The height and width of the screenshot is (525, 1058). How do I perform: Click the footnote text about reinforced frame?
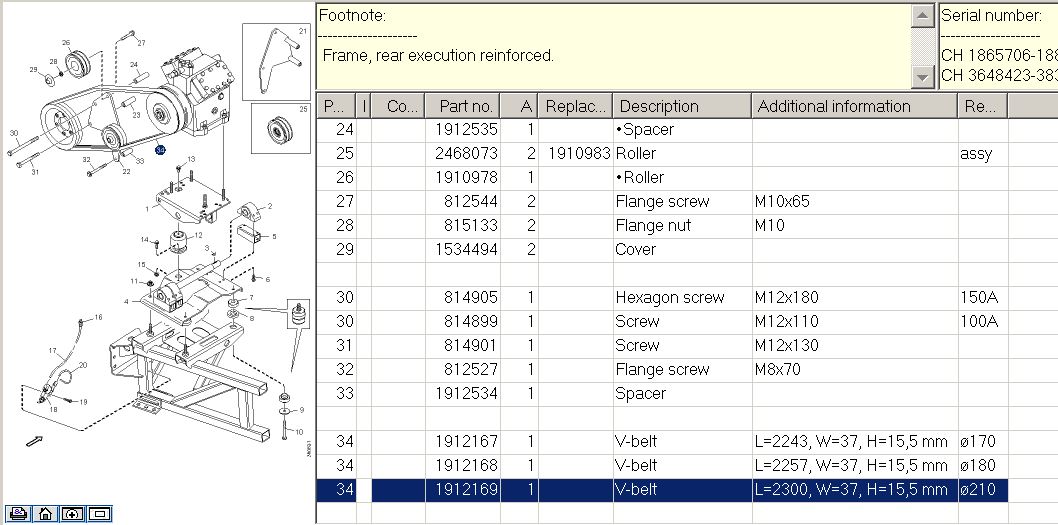(438, 55)
